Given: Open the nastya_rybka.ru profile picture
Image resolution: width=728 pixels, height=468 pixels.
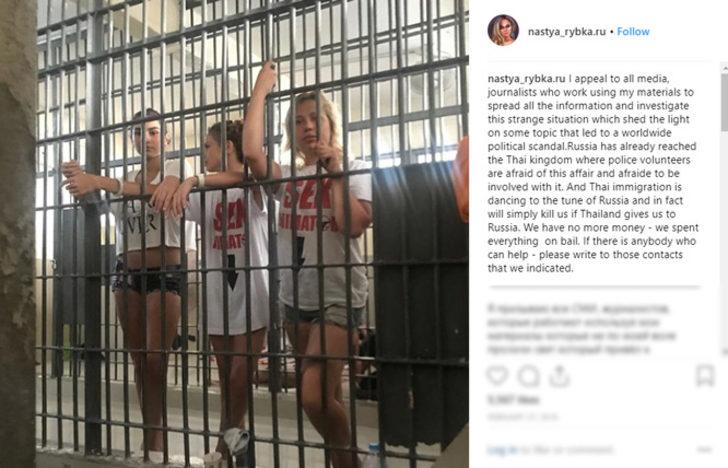Looking at the screenshot, I should point(503,30).
